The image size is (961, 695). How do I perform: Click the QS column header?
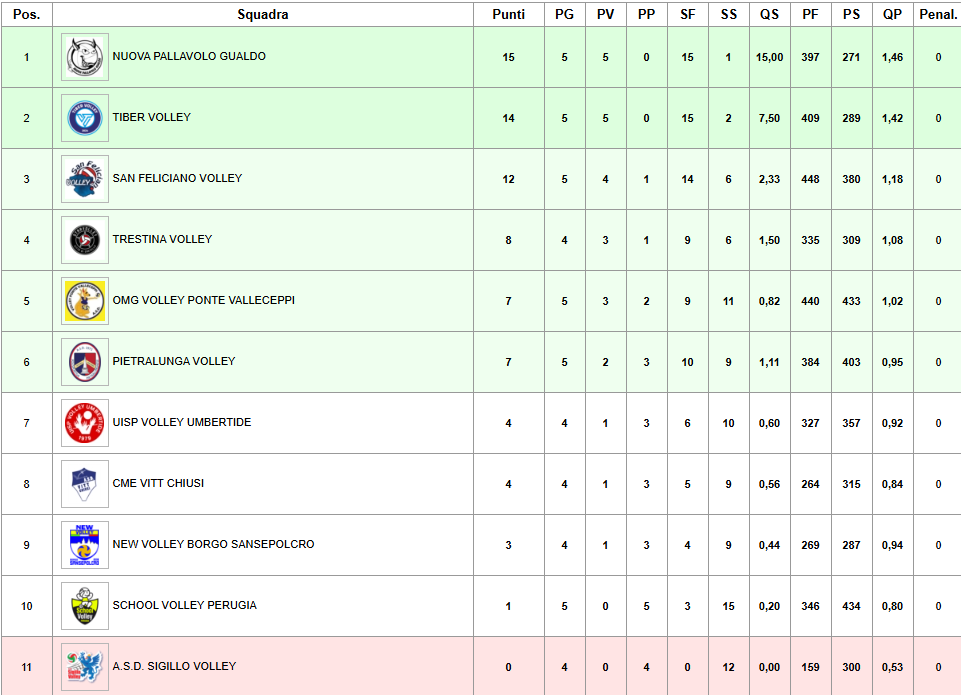tap(769, 14)
